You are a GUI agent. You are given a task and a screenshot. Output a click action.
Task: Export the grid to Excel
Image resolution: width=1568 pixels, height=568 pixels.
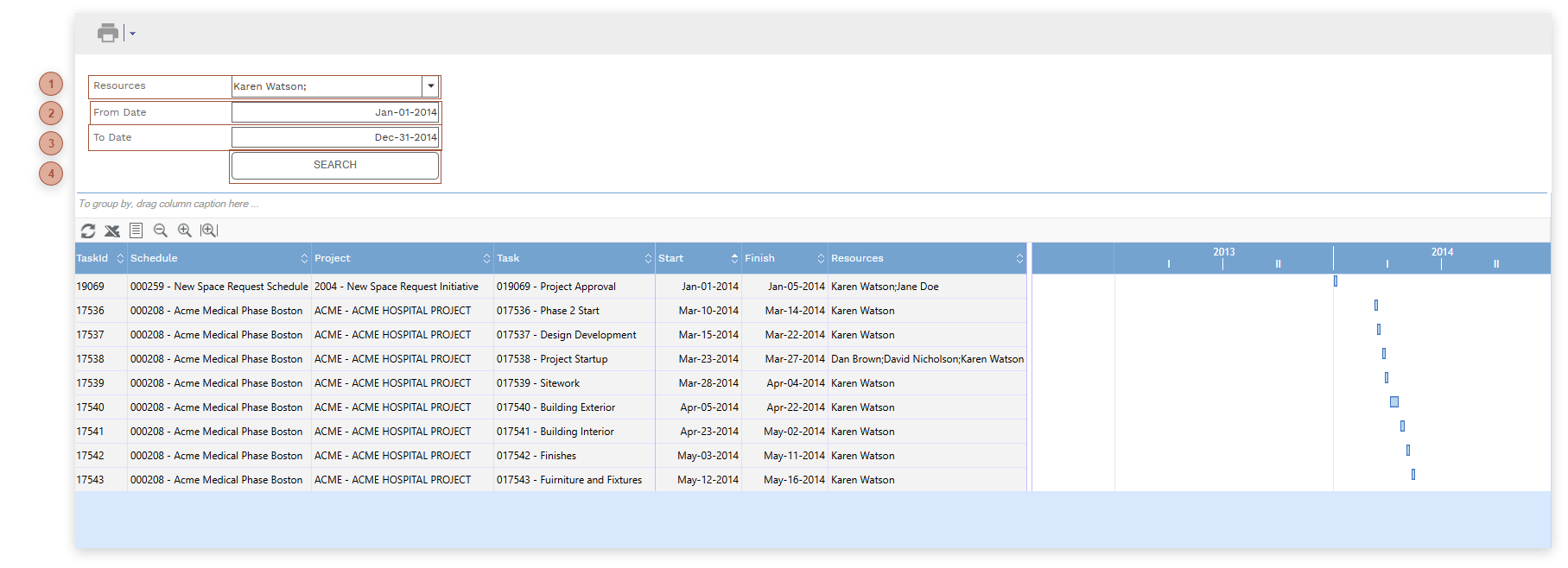pos(112,230)
